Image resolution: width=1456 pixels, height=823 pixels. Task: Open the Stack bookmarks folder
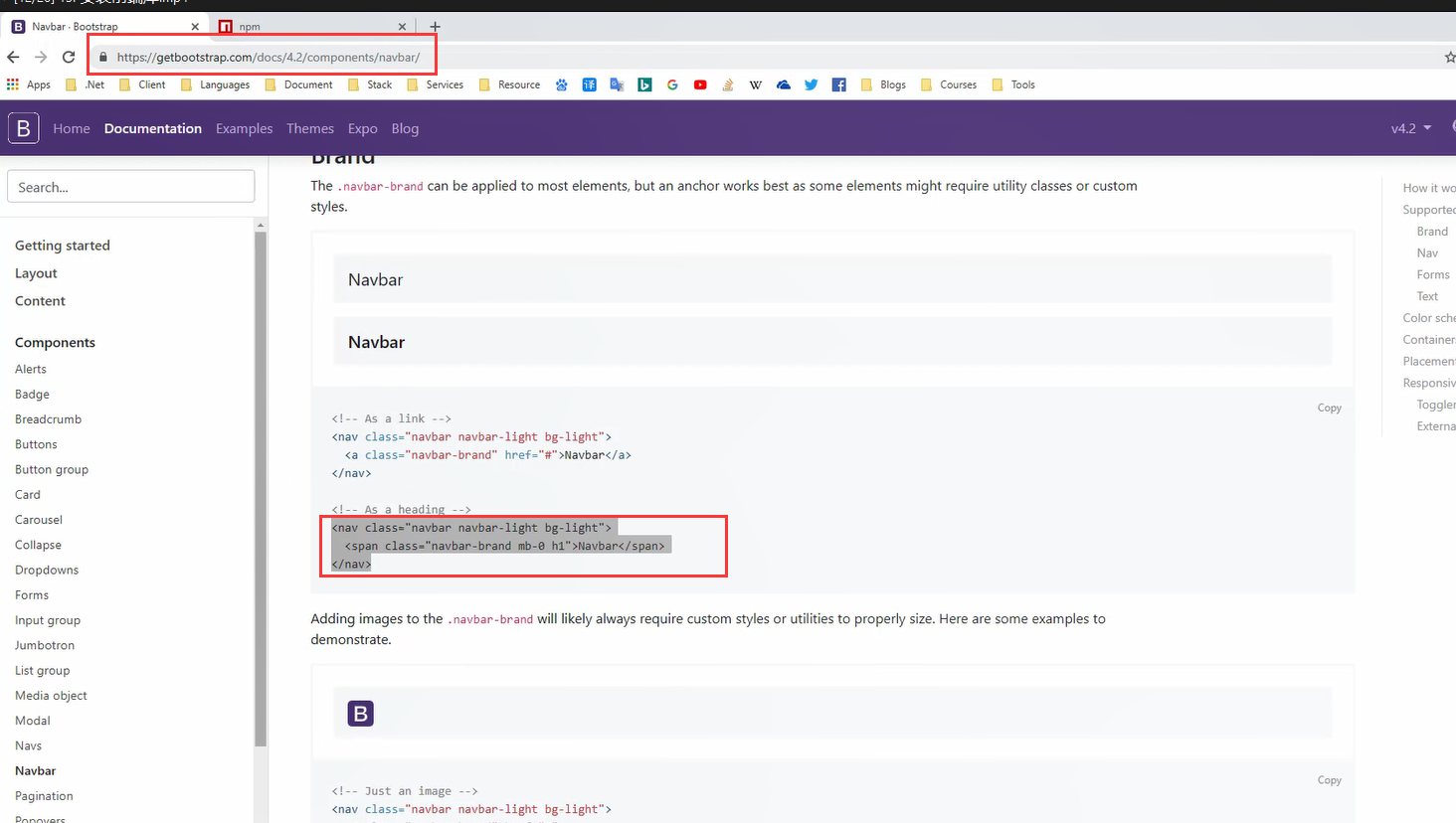[x=370, y=84]
